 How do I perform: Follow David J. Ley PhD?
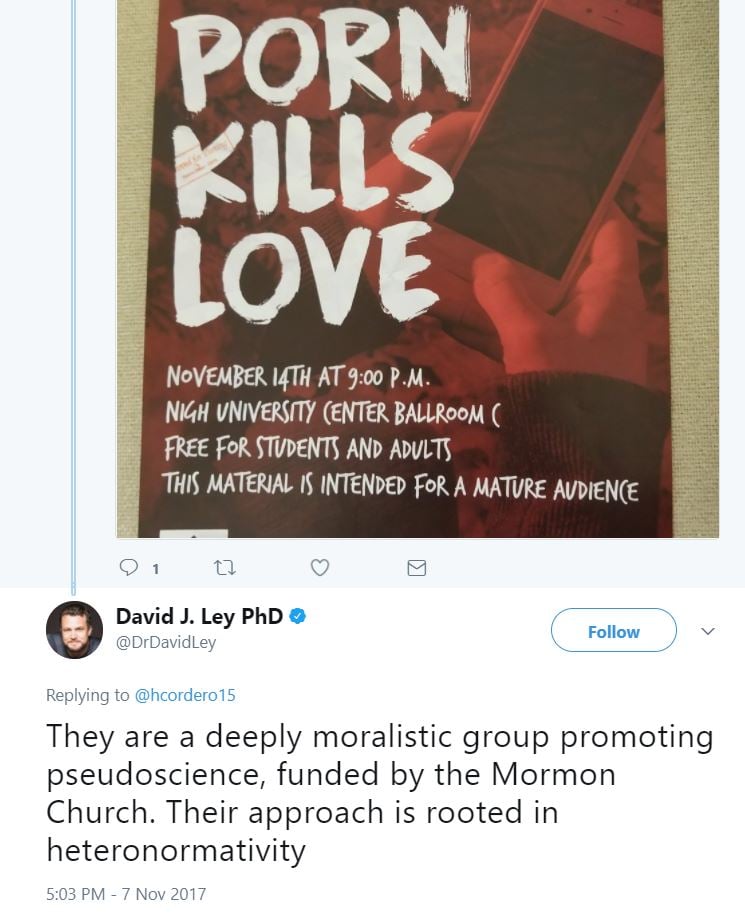613,632
